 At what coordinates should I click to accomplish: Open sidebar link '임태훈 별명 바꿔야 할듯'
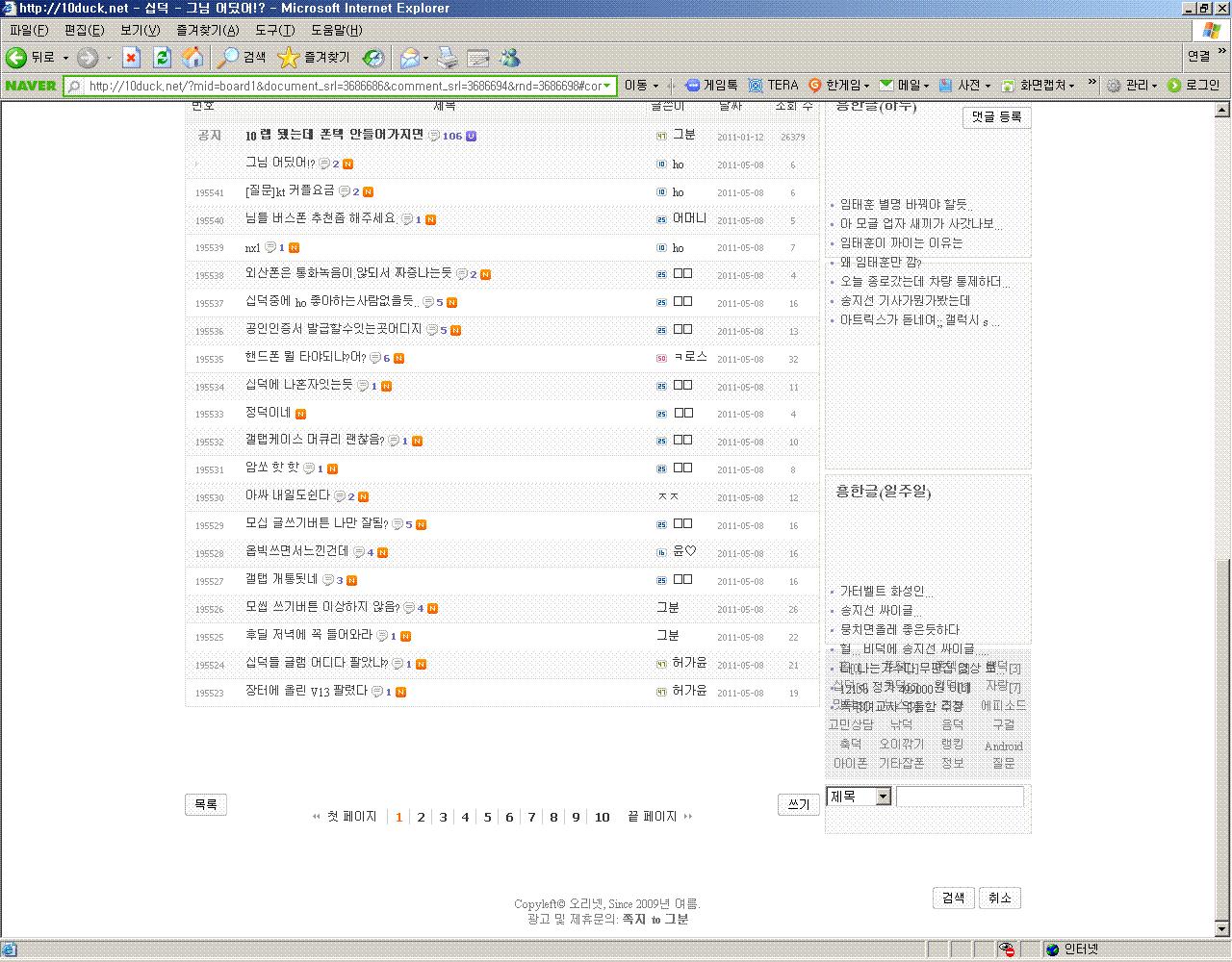(905, 205)
